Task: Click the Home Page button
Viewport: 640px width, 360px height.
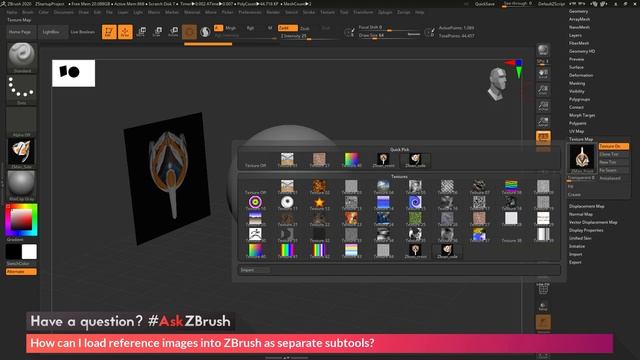Action: point(20,32)
